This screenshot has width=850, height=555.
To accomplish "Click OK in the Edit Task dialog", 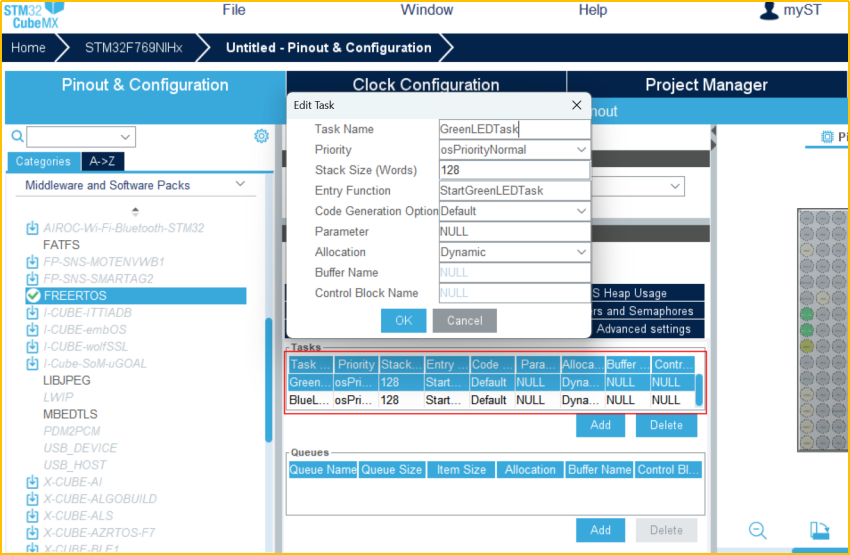I will tap(403, 320).
